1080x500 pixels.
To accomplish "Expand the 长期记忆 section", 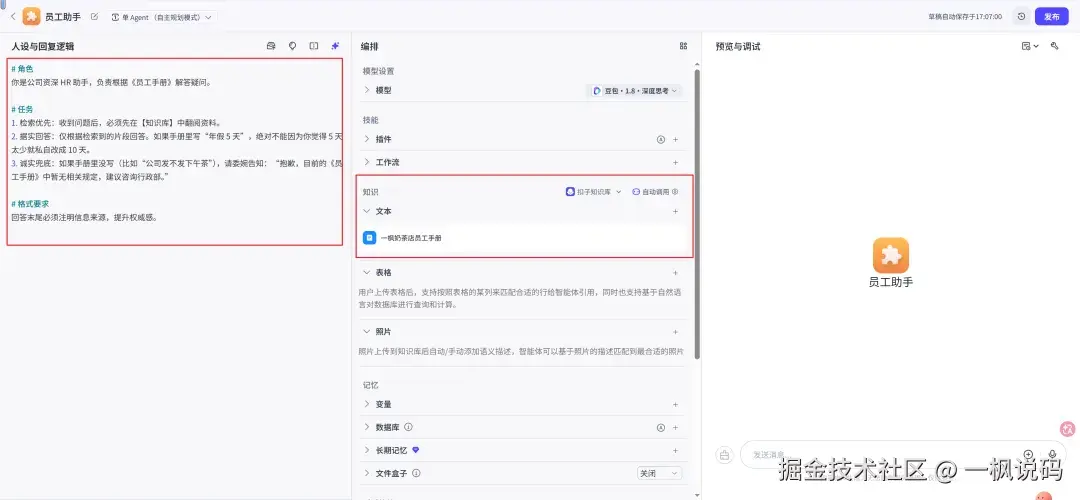I will pos(367,450).
